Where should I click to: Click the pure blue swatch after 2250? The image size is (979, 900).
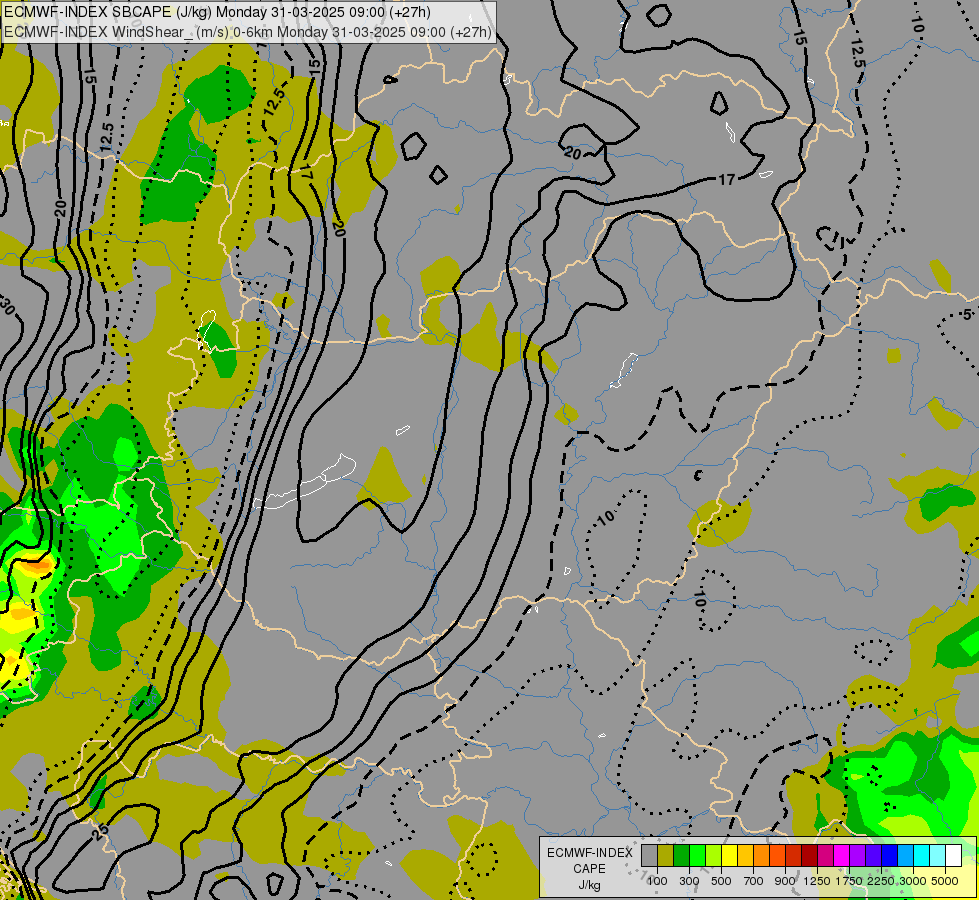(890, 855)
